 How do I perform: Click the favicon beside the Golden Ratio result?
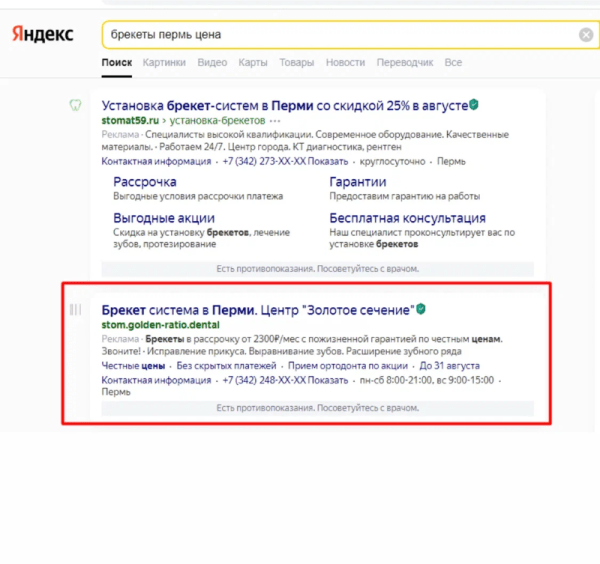click(x=75, y=310)
